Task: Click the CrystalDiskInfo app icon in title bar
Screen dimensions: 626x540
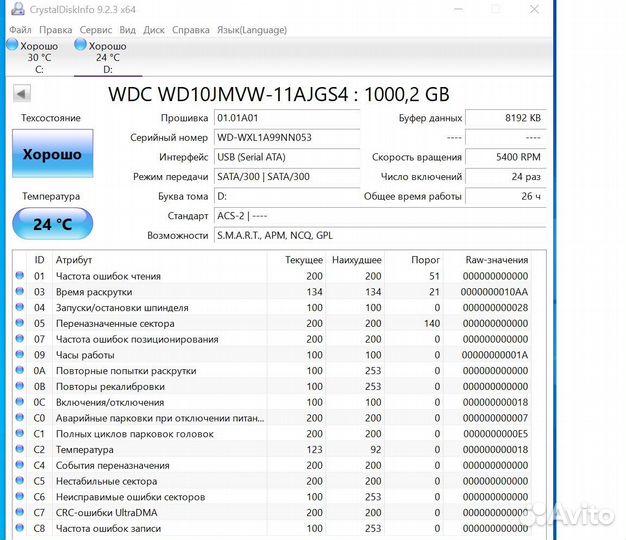Action: 18,9
